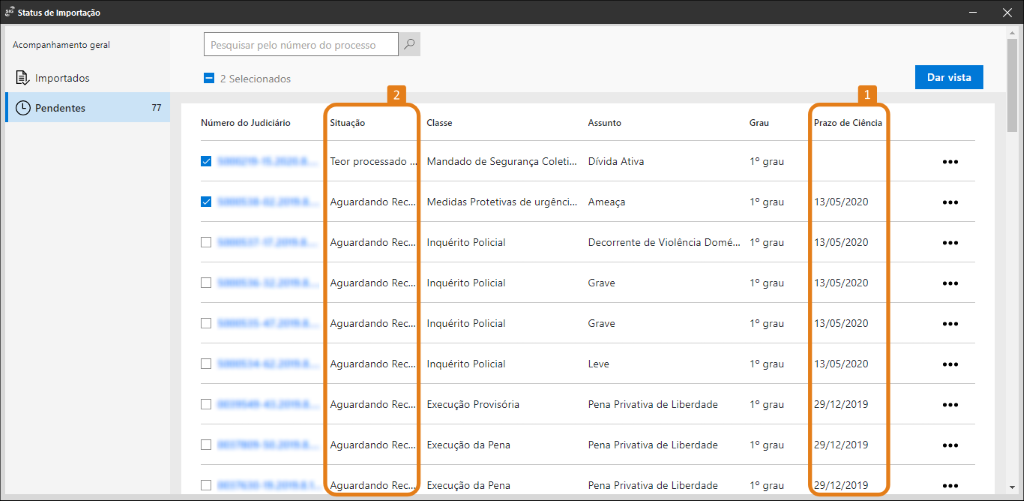Select Medidas Protetivas de urgênci... cell
Screen dimensions: 1024x501
pos(502,202)
